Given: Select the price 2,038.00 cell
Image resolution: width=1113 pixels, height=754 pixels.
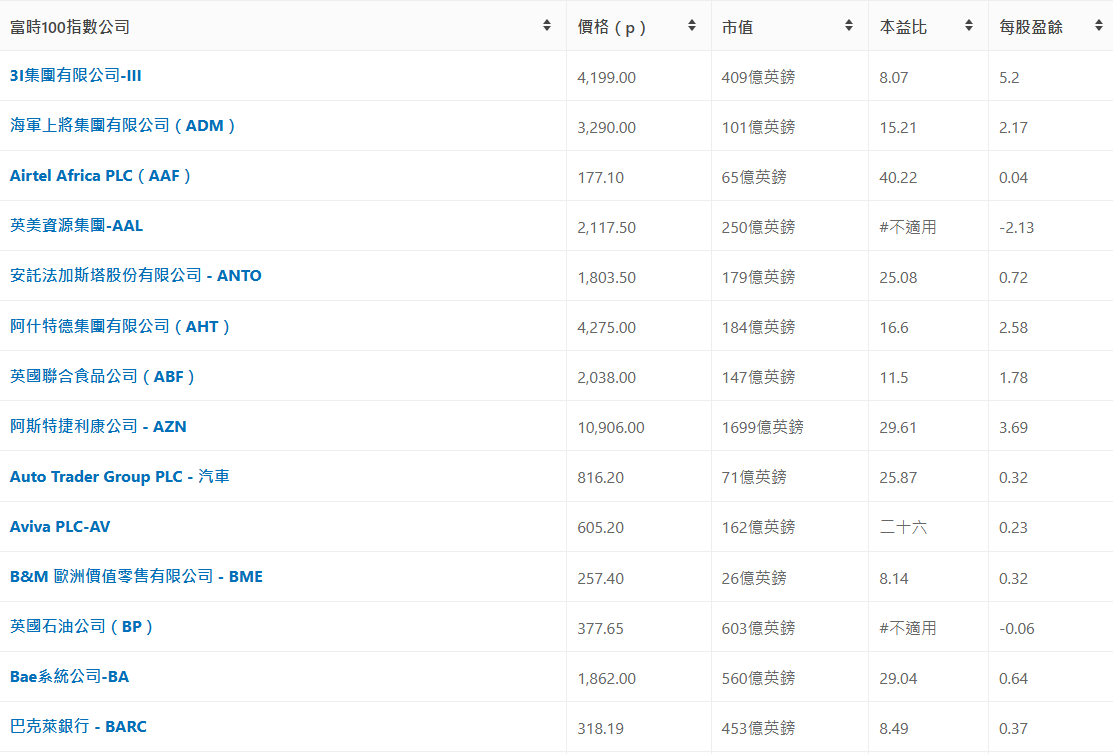Looking at the screenshot, I should 606,378.
